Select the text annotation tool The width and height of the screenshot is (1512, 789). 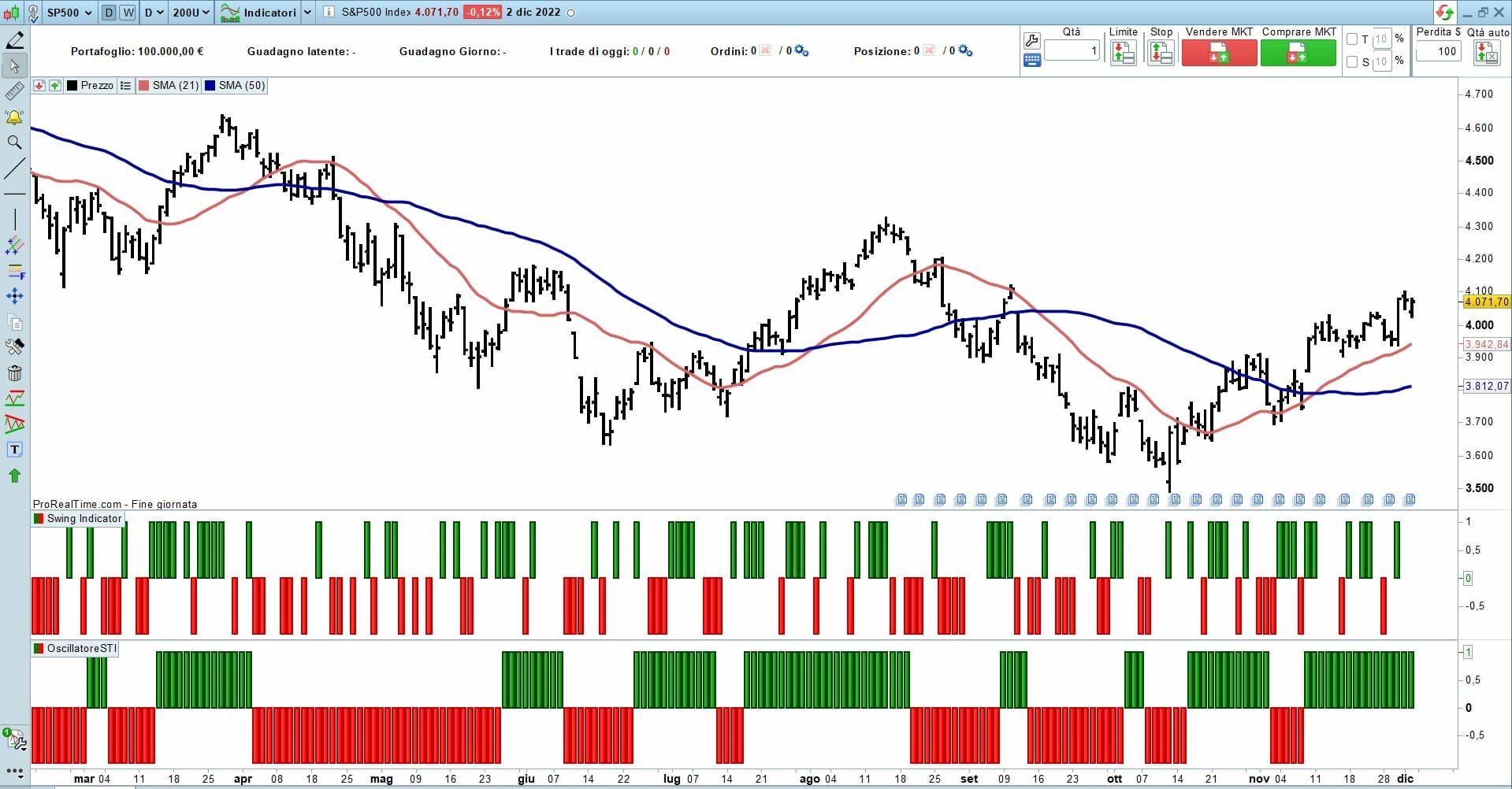14,450
